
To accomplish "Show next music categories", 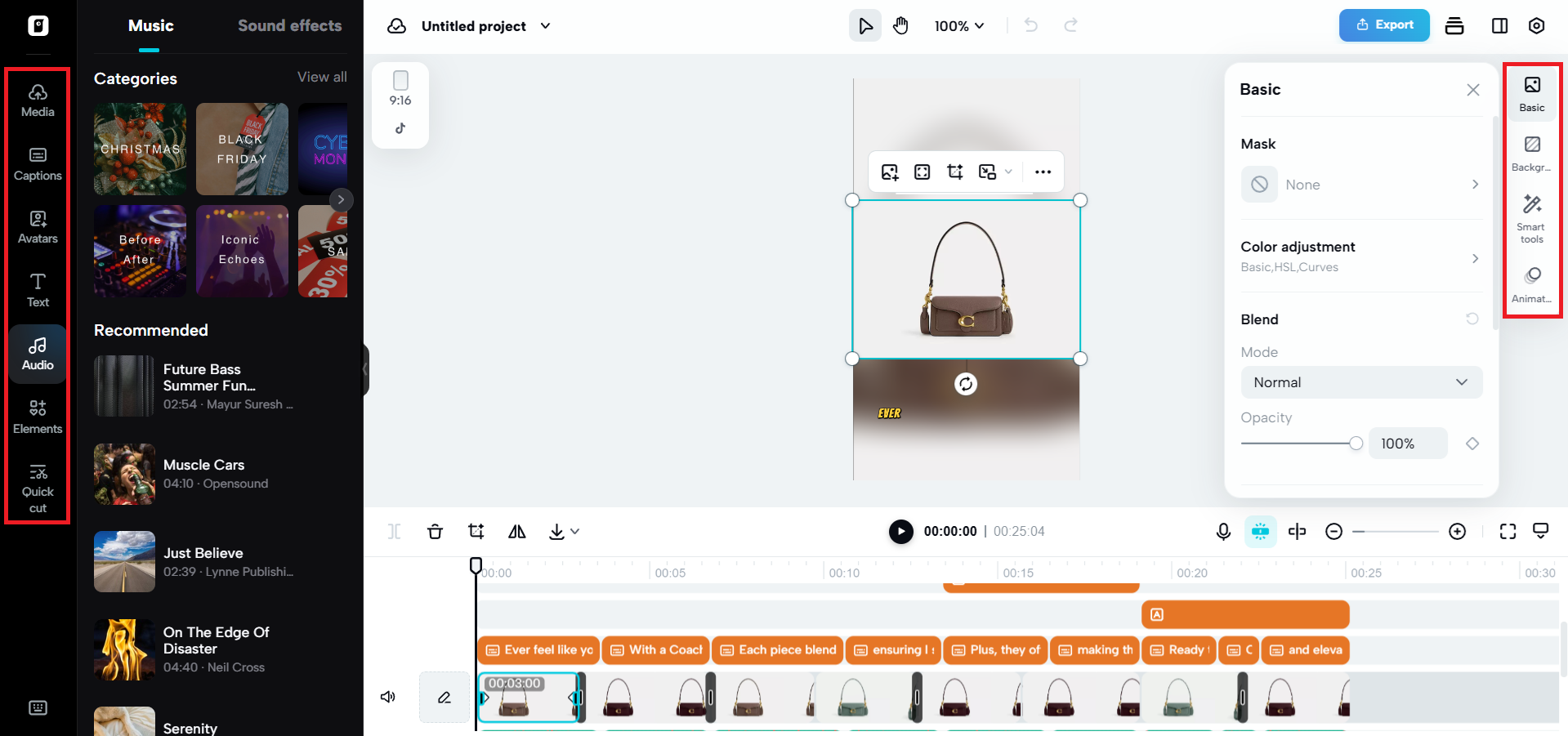I will 341,199.
